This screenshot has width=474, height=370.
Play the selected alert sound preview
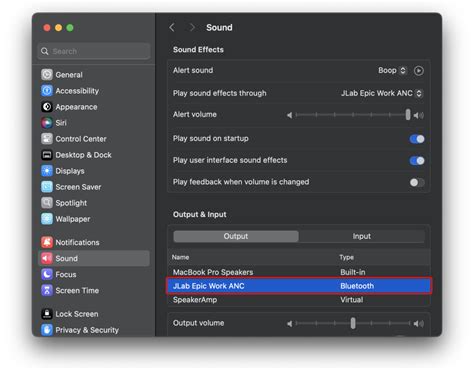click(419, 71)
